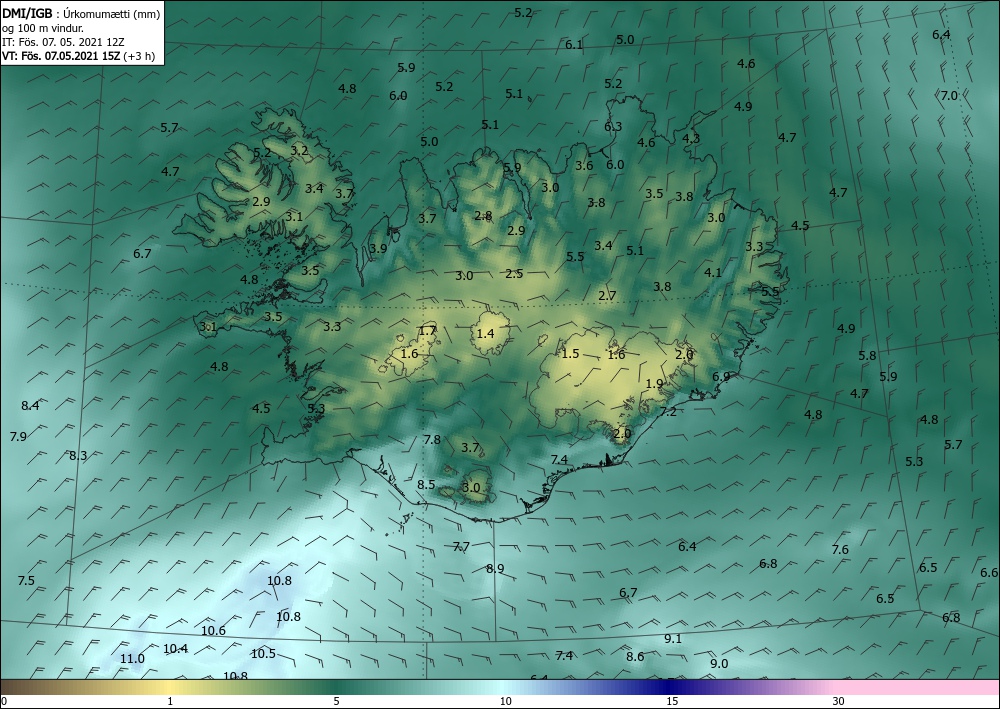Click the 6.3 value on the map
Screen dimensions: 1000x709
pyautogui.click(x=613, y=126)
